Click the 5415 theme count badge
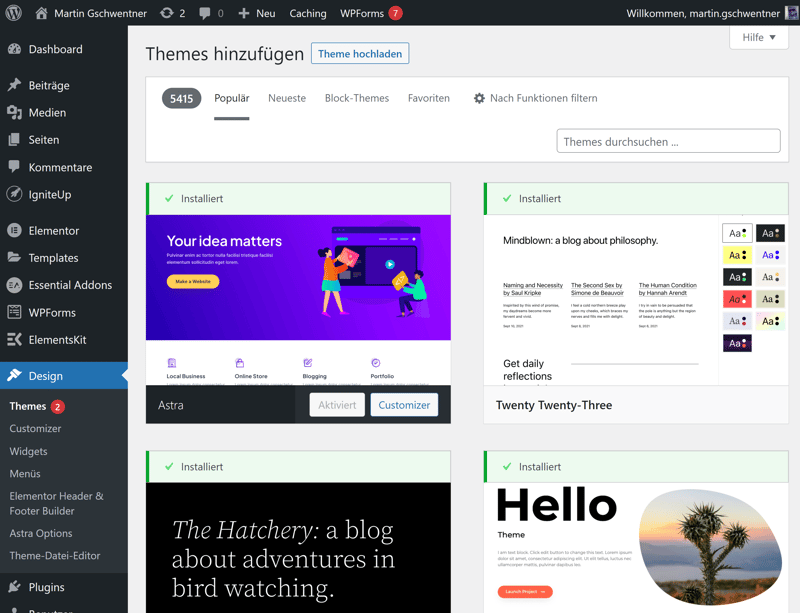 pyautogui.click(x=181, y=98)
